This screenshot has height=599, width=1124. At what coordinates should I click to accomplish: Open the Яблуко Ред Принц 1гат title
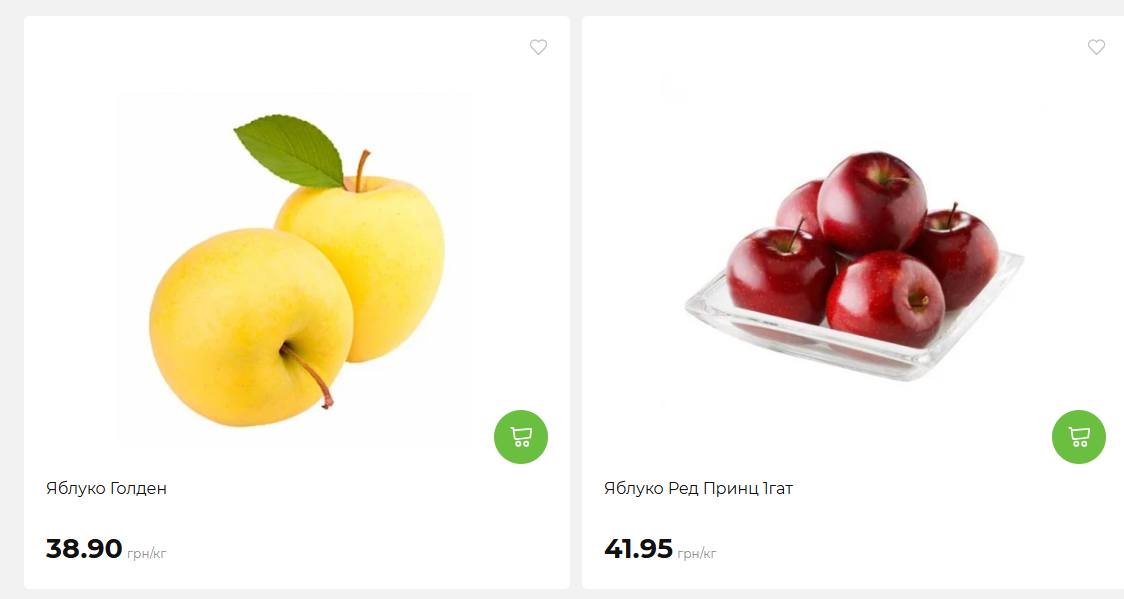point(698,489)
